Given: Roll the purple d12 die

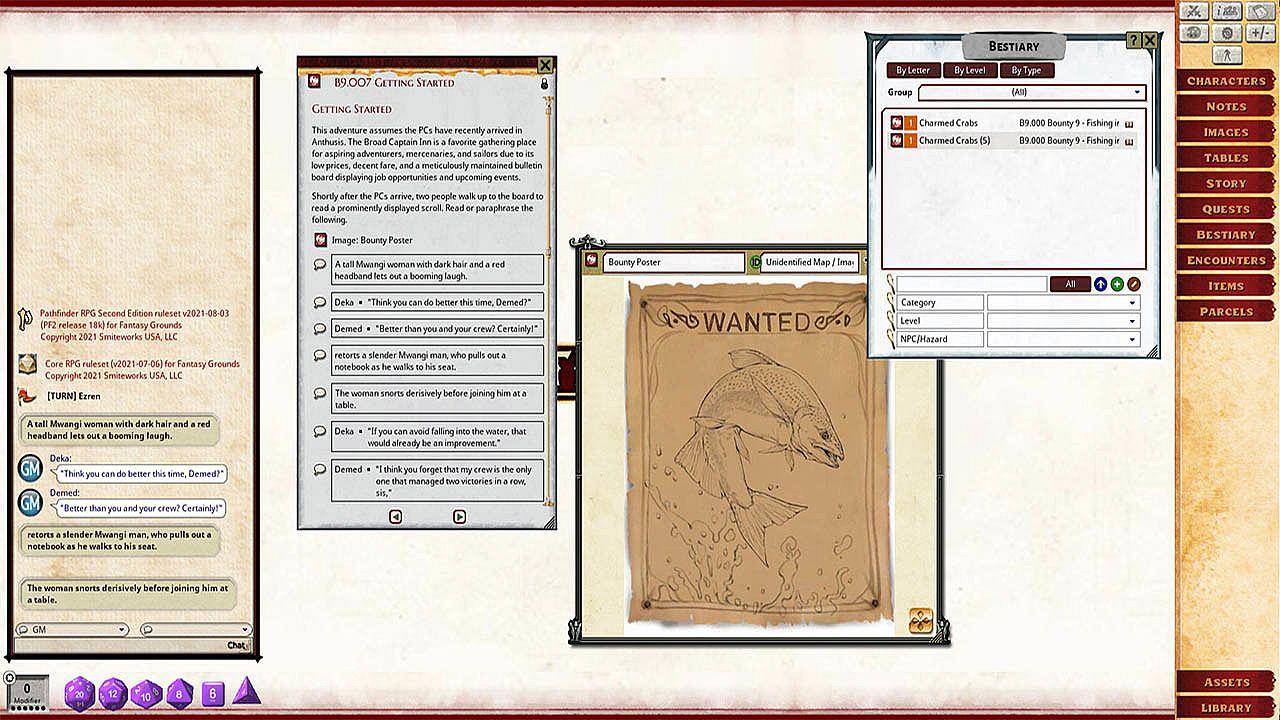Looking at the screenshot, I should click(x=113, y=692).
